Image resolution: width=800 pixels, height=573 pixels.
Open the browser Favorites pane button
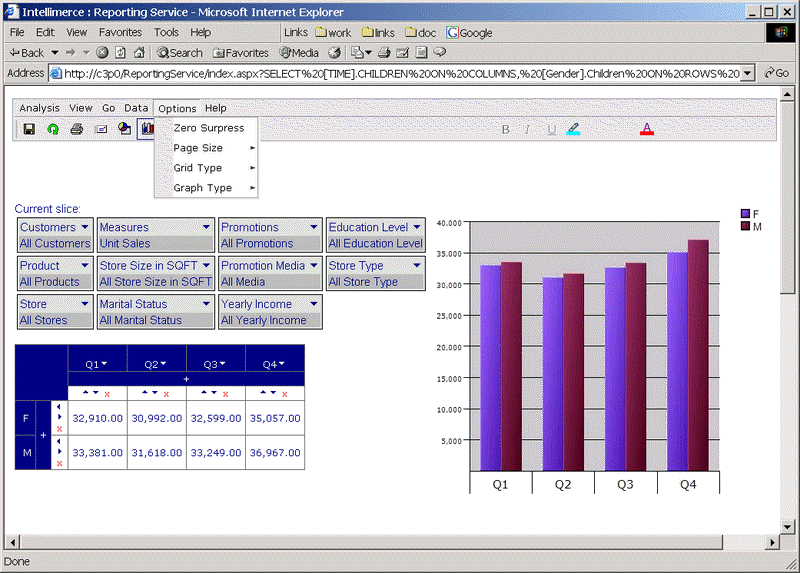[240, 53]
